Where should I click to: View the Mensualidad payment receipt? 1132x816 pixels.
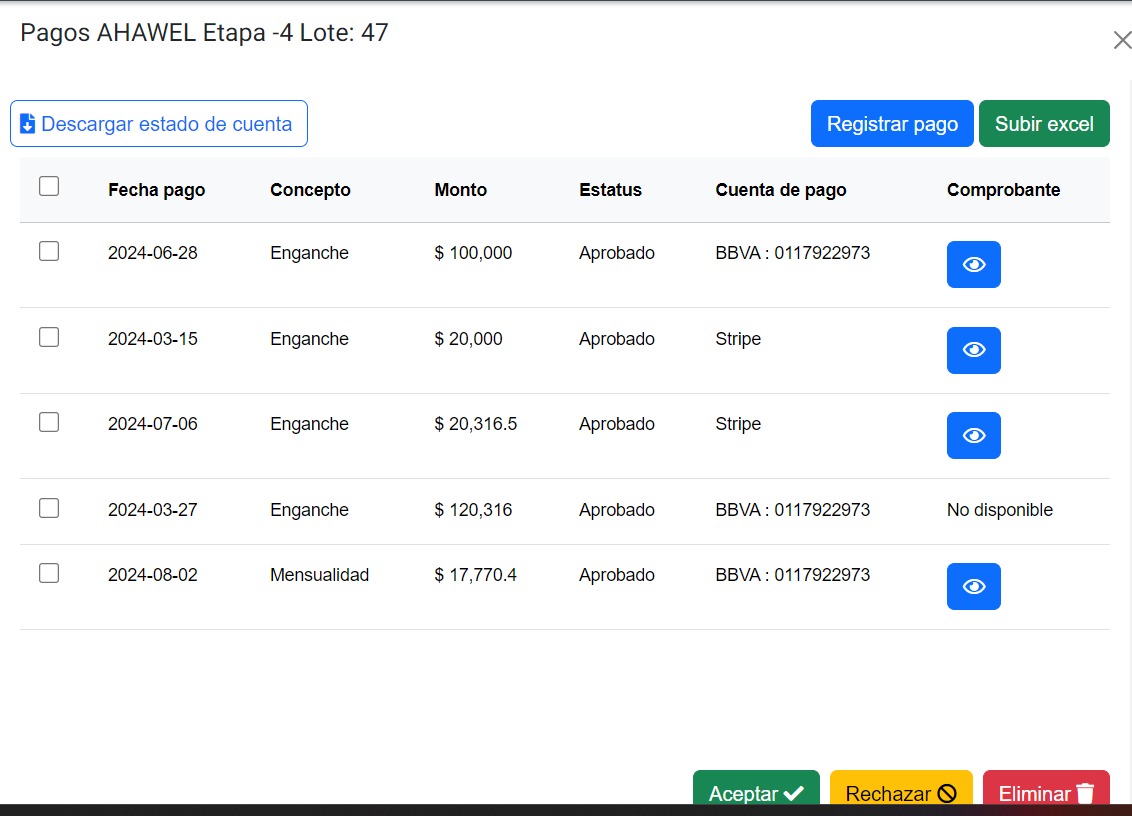click(973, 586)
